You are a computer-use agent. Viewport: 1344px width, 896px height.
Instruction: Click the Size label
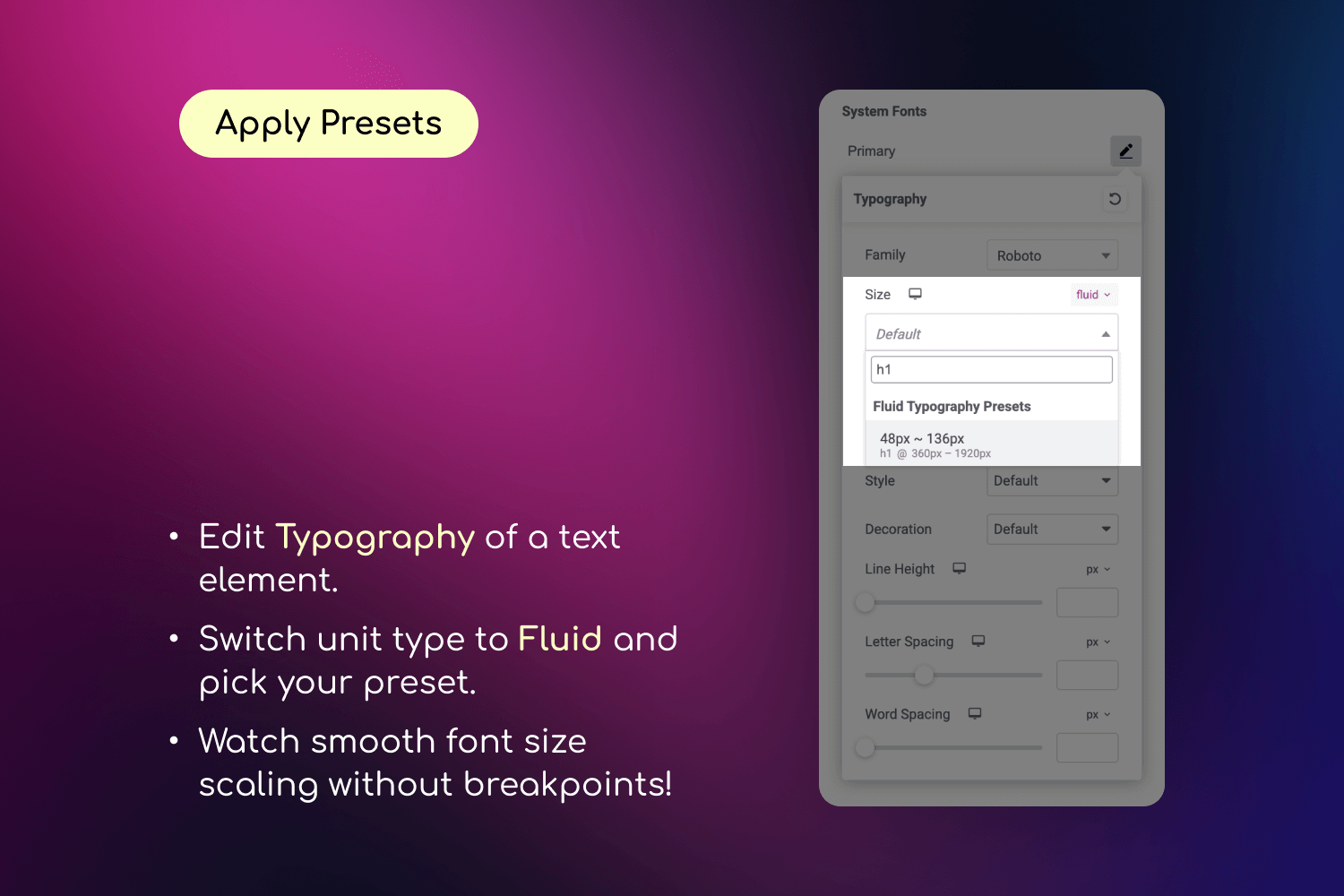click(877, 294)
